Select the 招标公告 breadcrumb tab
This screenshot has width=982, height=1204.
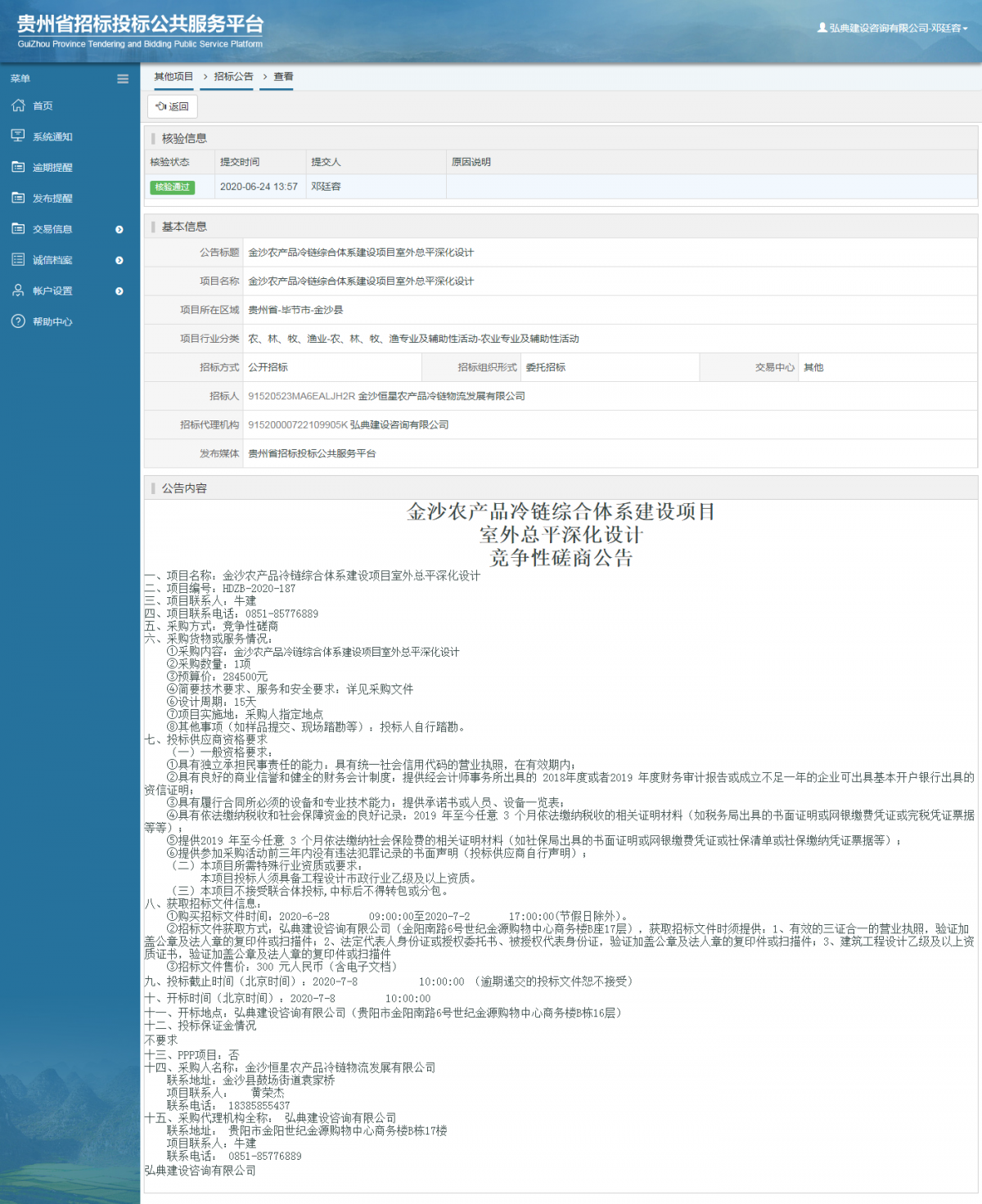pos(233,77)
